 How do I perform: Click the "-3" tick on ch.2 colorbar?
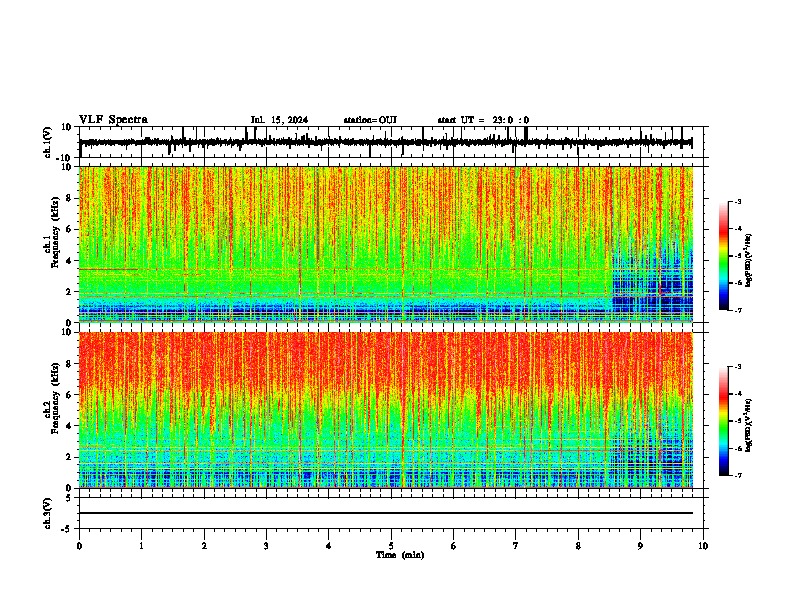(738, 367)
